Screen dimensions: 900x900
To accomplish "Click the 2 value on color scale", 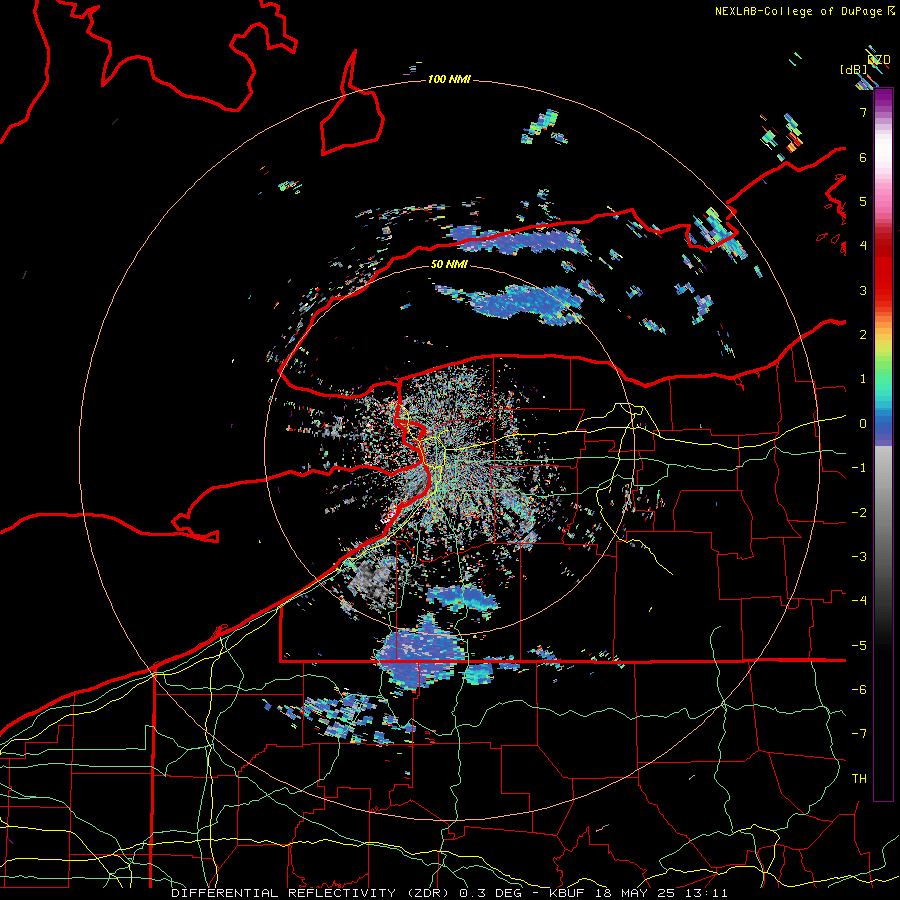I will click(x=863, y=335).
